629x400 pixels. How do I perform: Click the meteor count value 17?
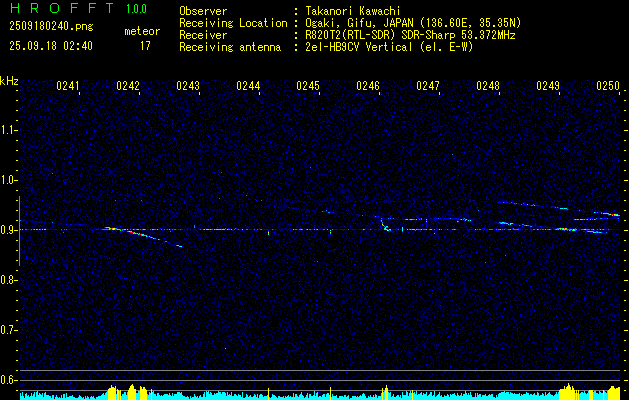(x=146, y=46)
